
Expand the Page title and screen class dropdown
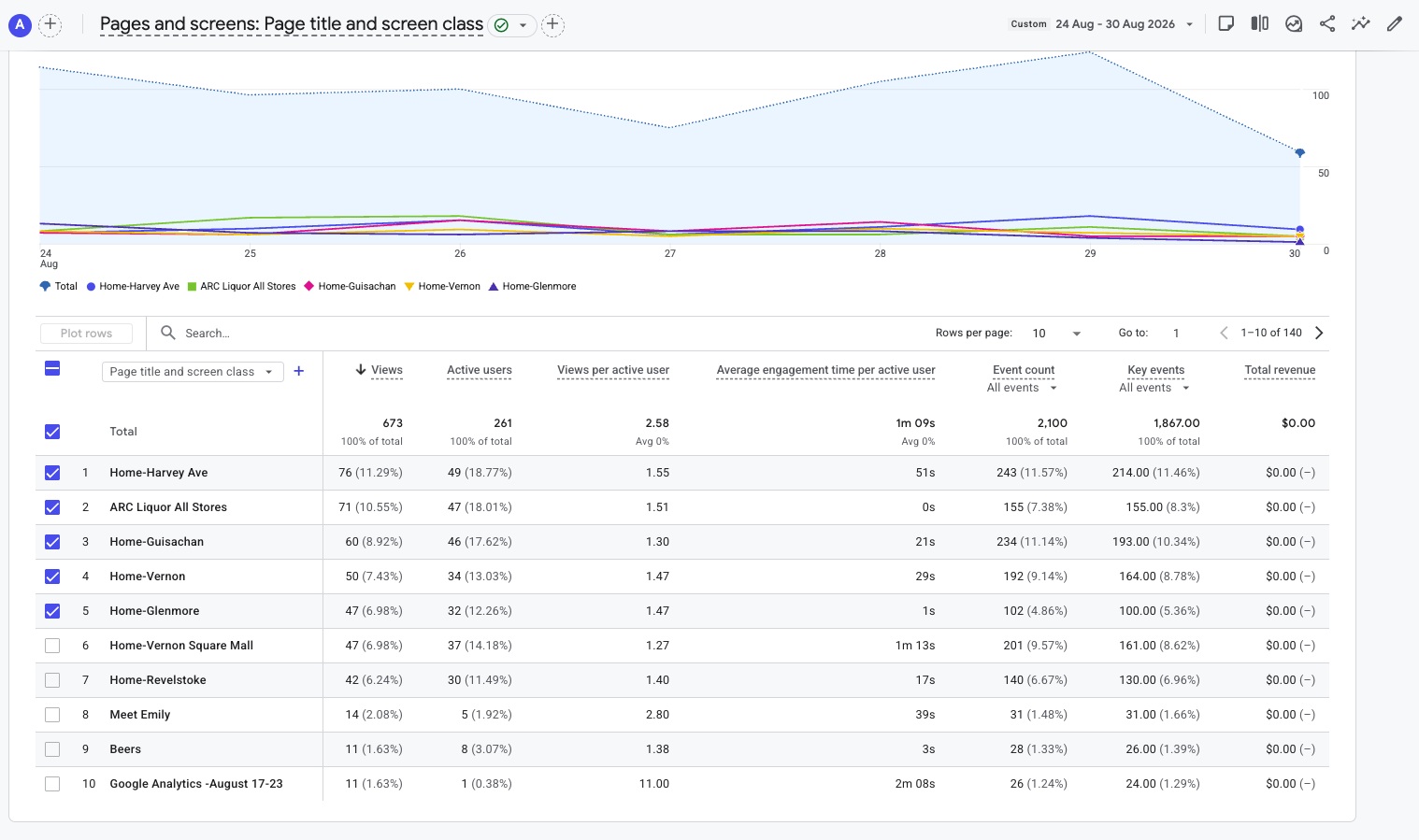[193, 372]
